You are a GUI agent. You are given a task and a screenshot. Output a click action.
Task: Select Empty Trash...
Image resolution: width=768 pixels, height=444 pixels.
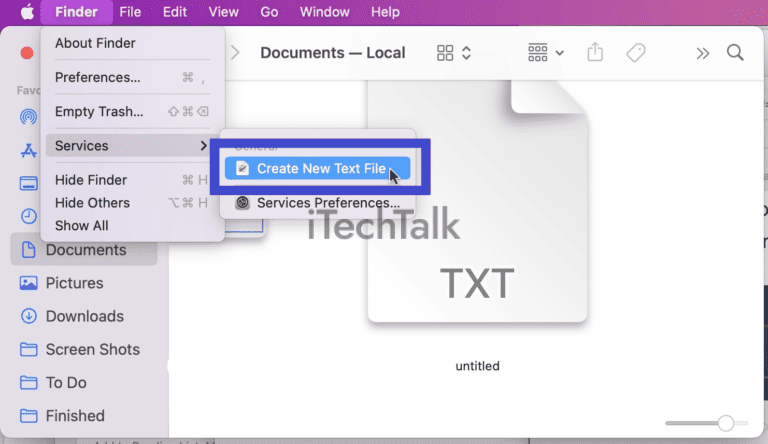pyautogui.click(x=132, y=112)
